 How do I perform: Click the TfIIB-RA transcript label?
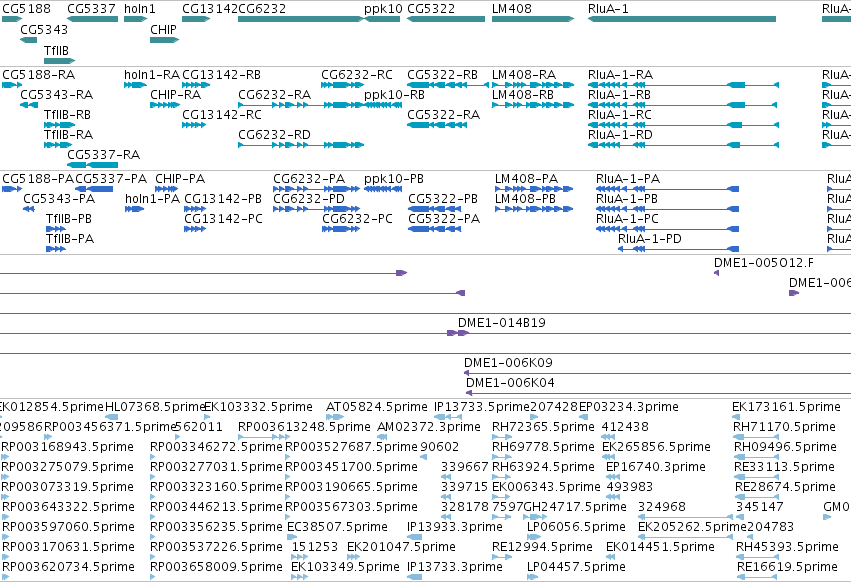pyautogui.click(x=68, y=135)
